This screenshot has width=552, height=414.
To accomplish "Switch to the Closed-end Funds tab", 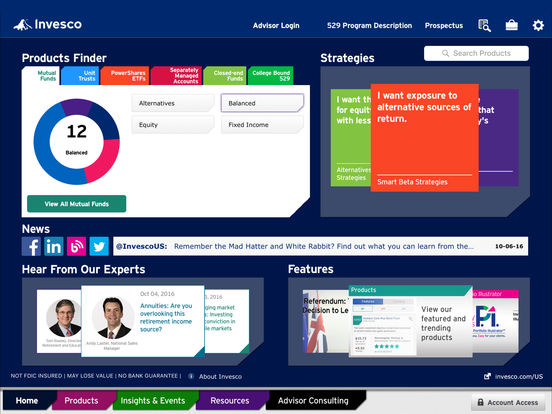I will tap(225, 76).
